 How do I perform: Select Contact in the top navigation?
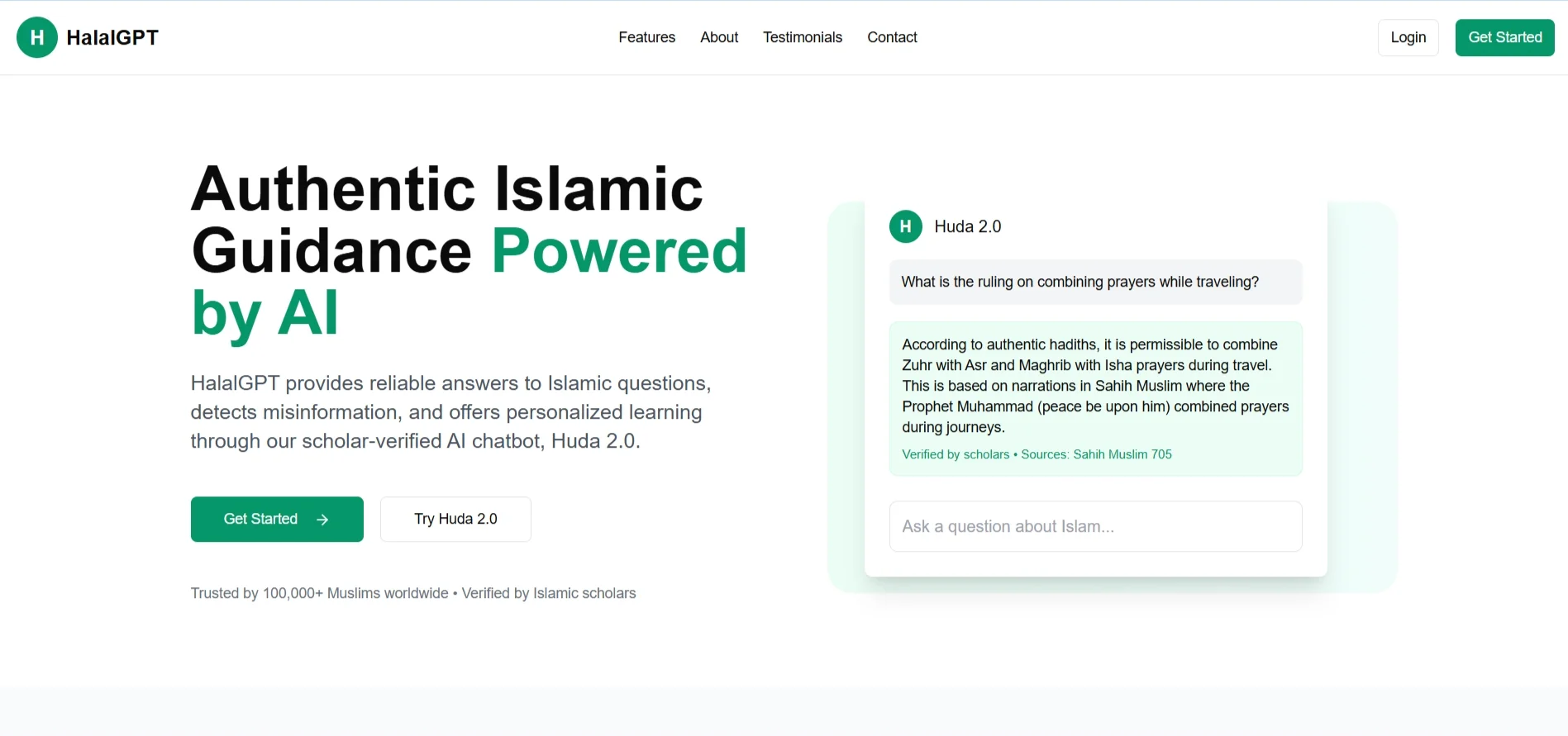(x=892, y=37)
